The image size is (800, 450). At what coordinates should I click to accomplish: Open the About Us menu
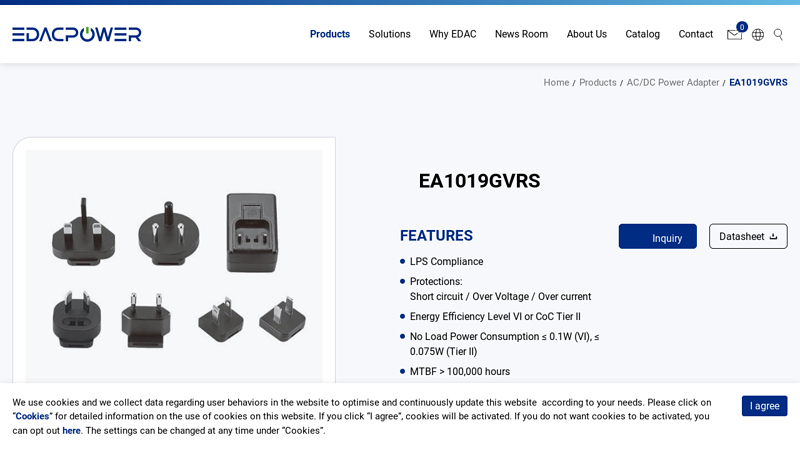pos(587,34)
